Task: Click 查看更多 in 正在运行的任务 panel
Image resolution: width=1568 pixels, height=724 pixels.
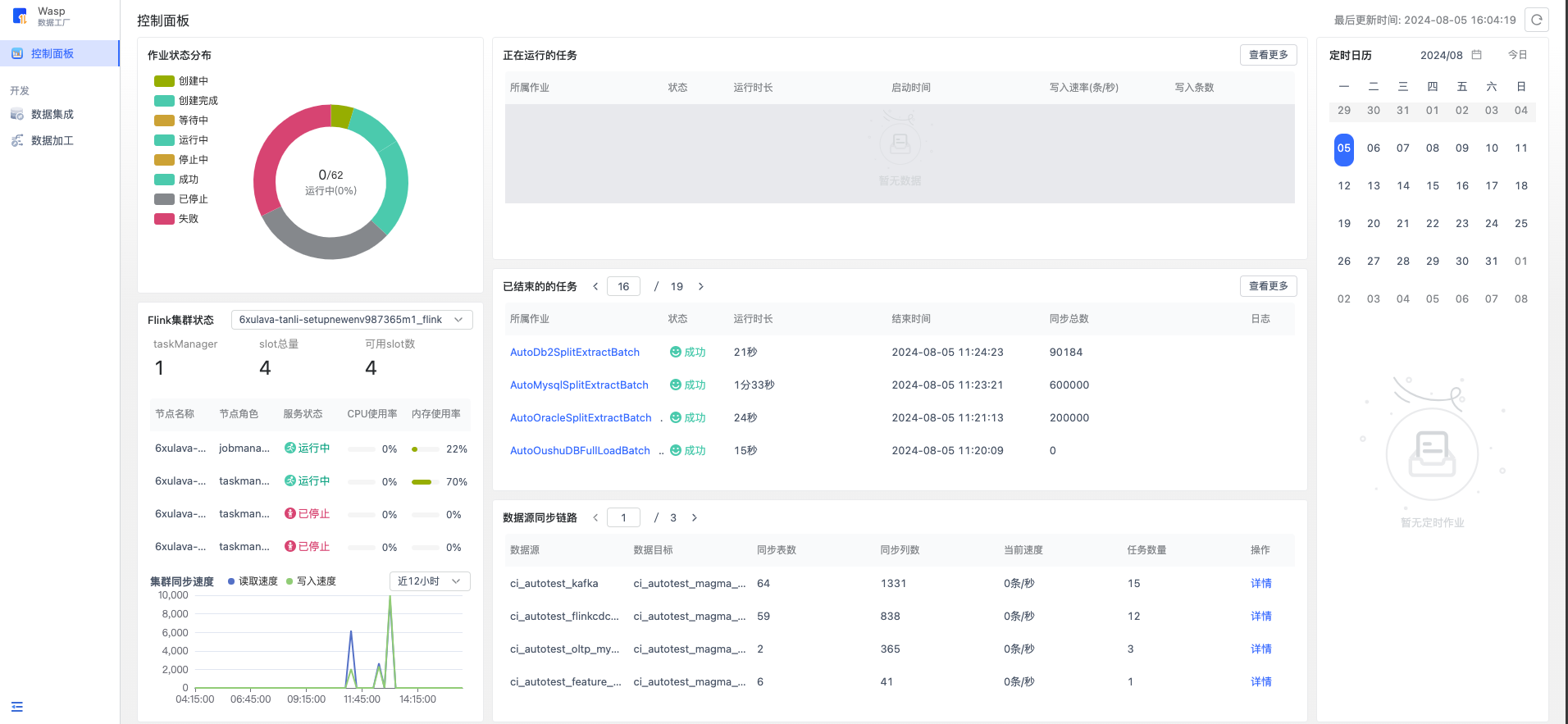Action: coord(1269,55)
